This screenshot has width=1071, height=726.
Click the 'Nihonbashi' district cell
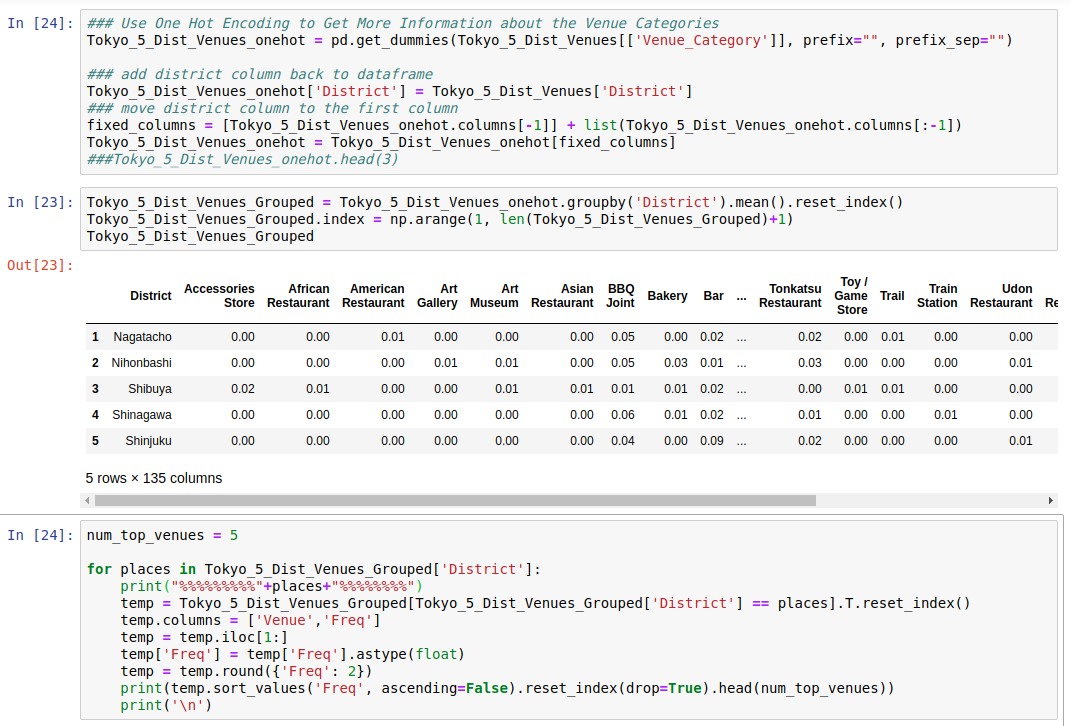pyautogui.click(x=141, y=363)
